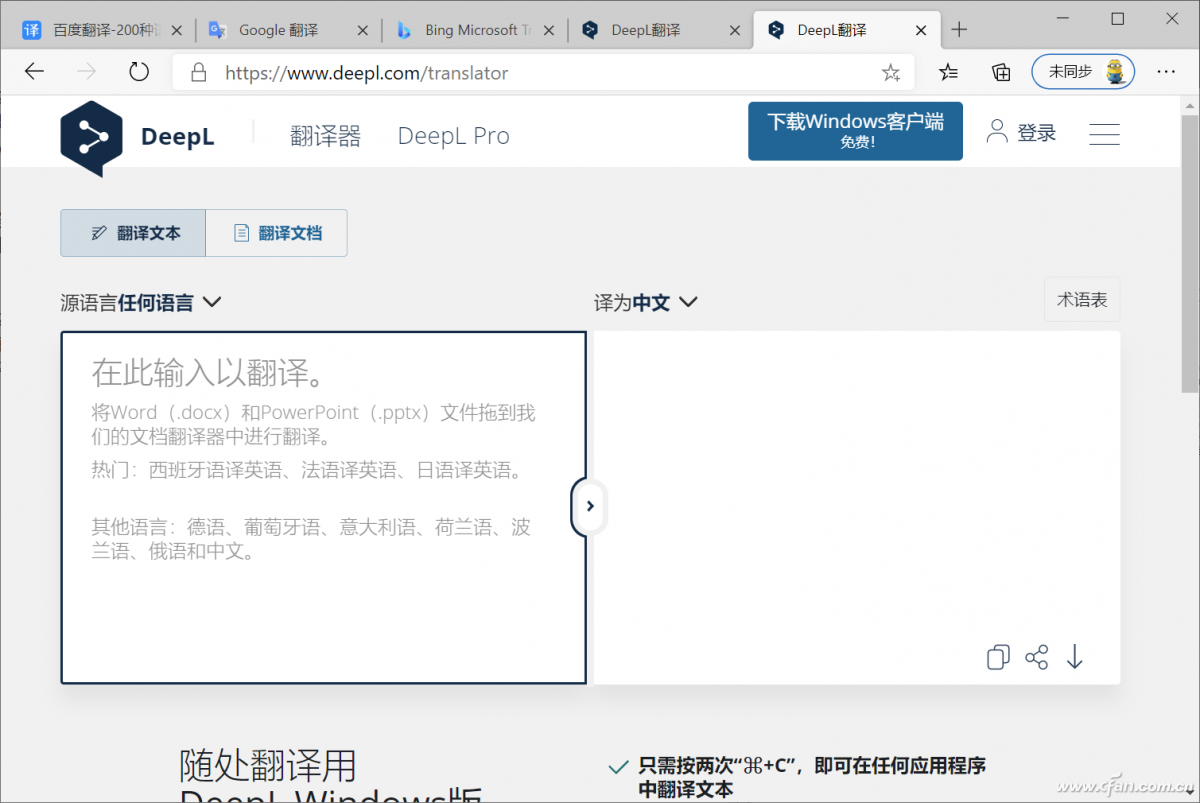Image resolution: width=1200 pixels, height=803 pixels.
Task: Click 下载Windows客户端 button
Action: tap(855, 131)
